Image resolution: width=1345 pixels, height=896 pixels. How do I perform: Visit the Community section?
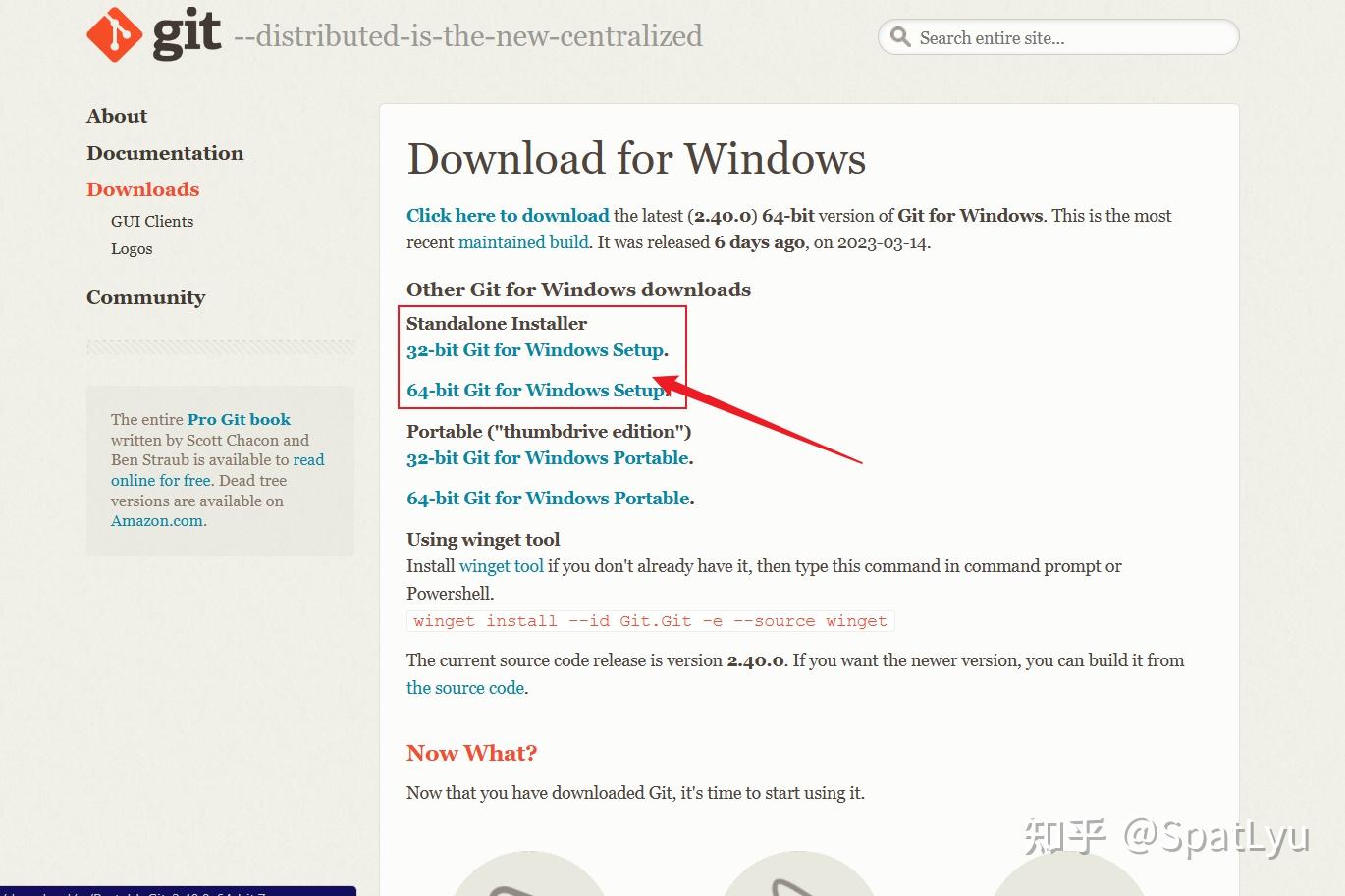pyautogui.click(x=145, y=297)
